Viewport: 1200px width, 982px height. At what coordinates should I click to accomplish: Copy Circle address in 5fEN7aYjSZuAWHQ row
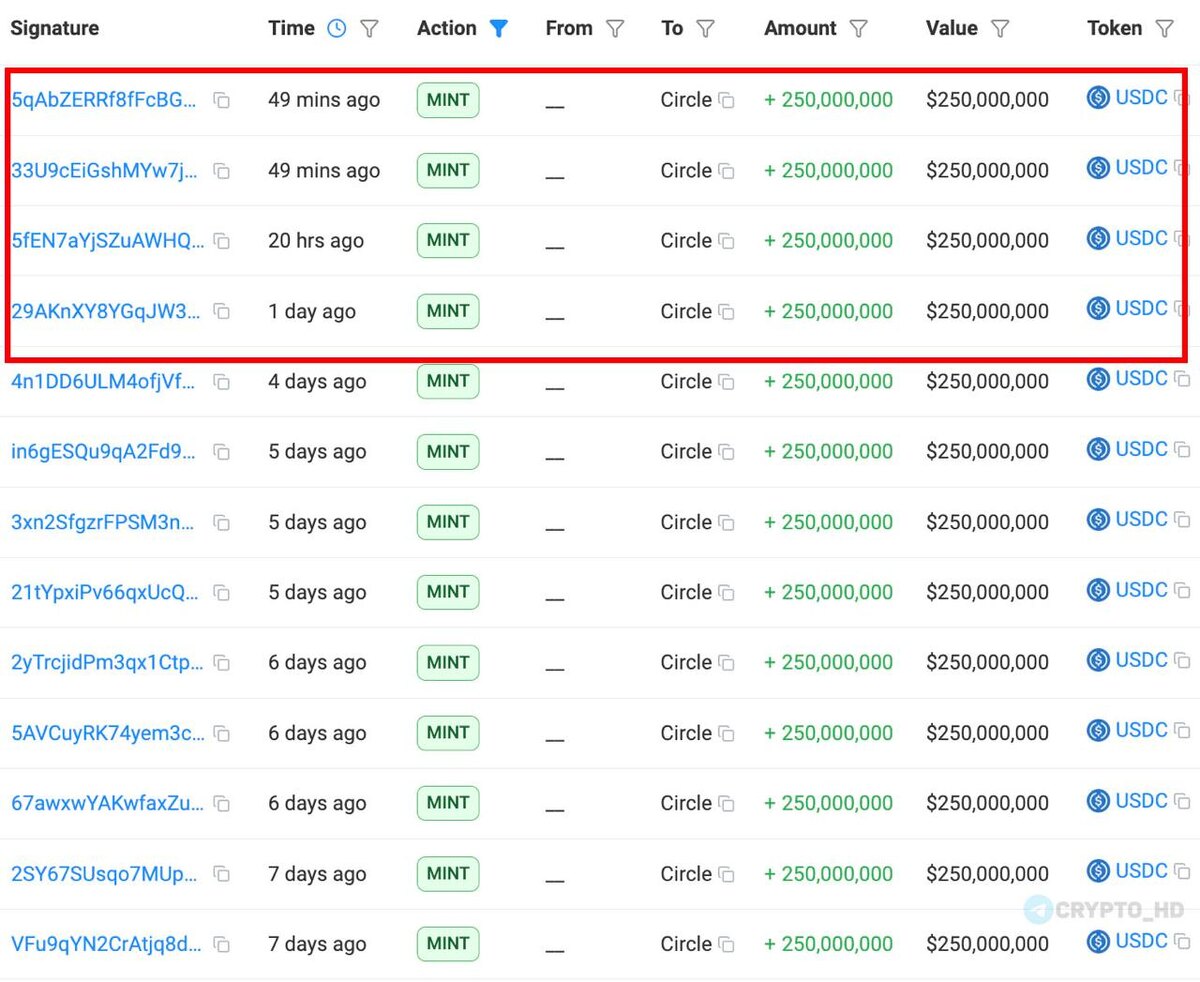pyautogui.click(x=727, y=241)
